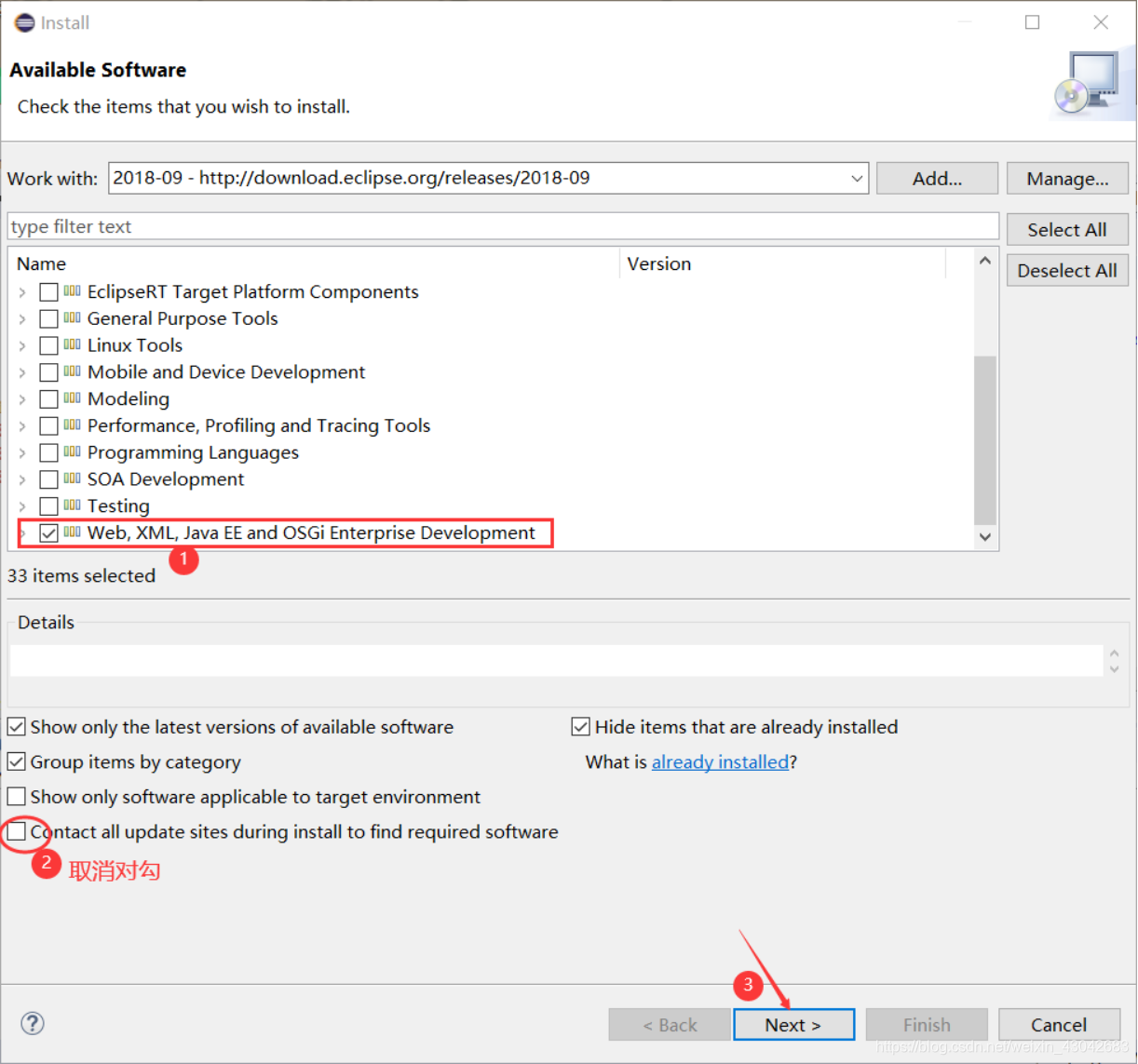Image resolution: width=1138 pixels, height=1064 pixels.
Task: Click the Mobile and Device Development category icon
Action: pyautogui.click(x=73, y=371)
